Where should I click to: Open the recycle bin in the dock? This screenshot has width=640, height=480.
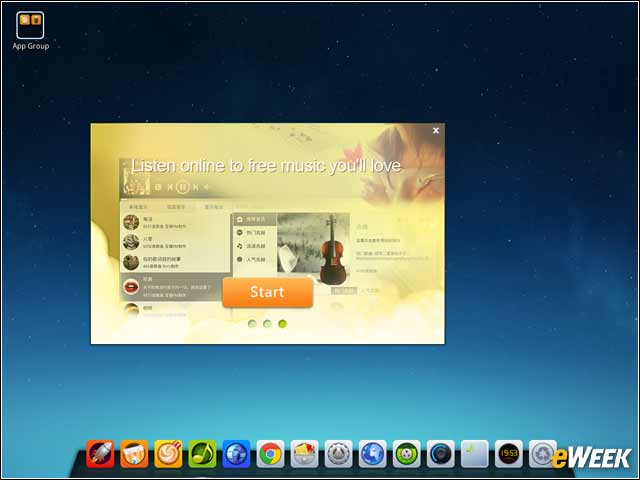click(x=542, y=454)
